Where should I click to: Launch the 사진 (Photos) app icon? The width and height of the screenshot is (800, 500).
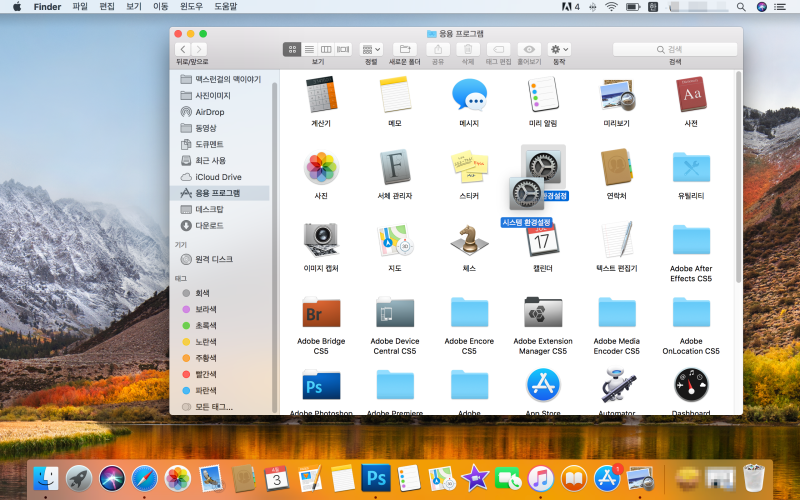point(320,168)
